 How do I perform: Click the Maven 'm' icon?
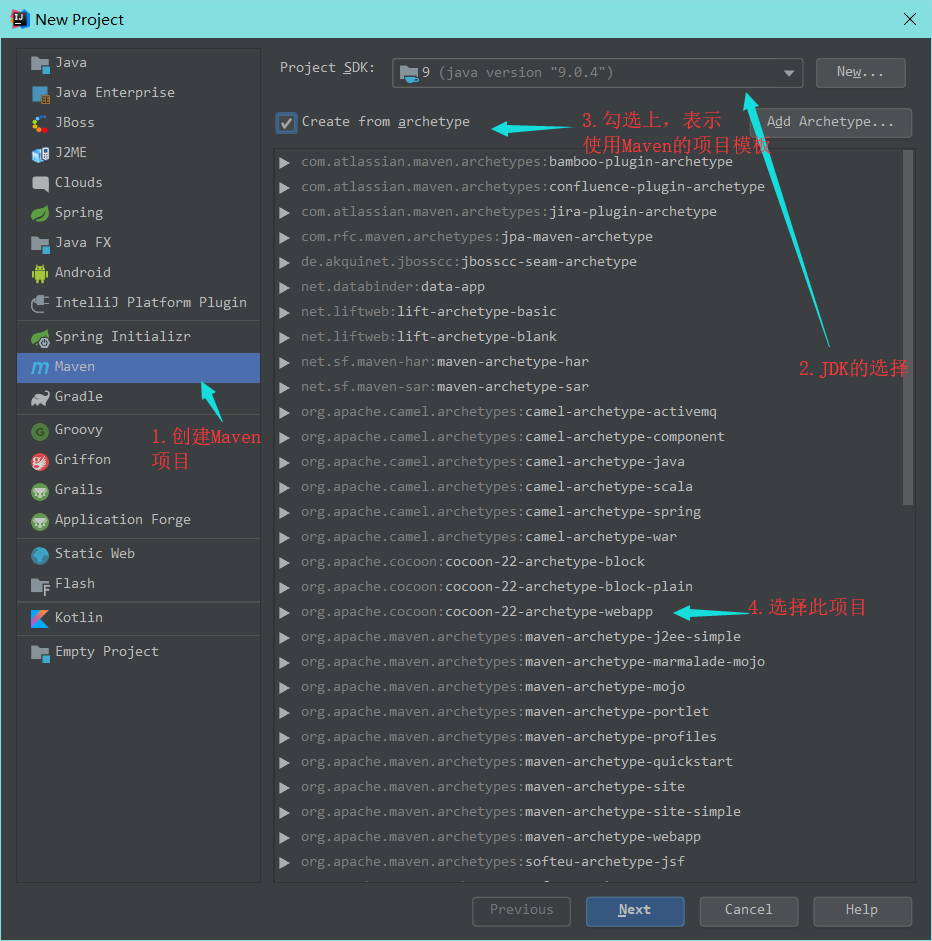pyautogui.click(x=40, y=367)
